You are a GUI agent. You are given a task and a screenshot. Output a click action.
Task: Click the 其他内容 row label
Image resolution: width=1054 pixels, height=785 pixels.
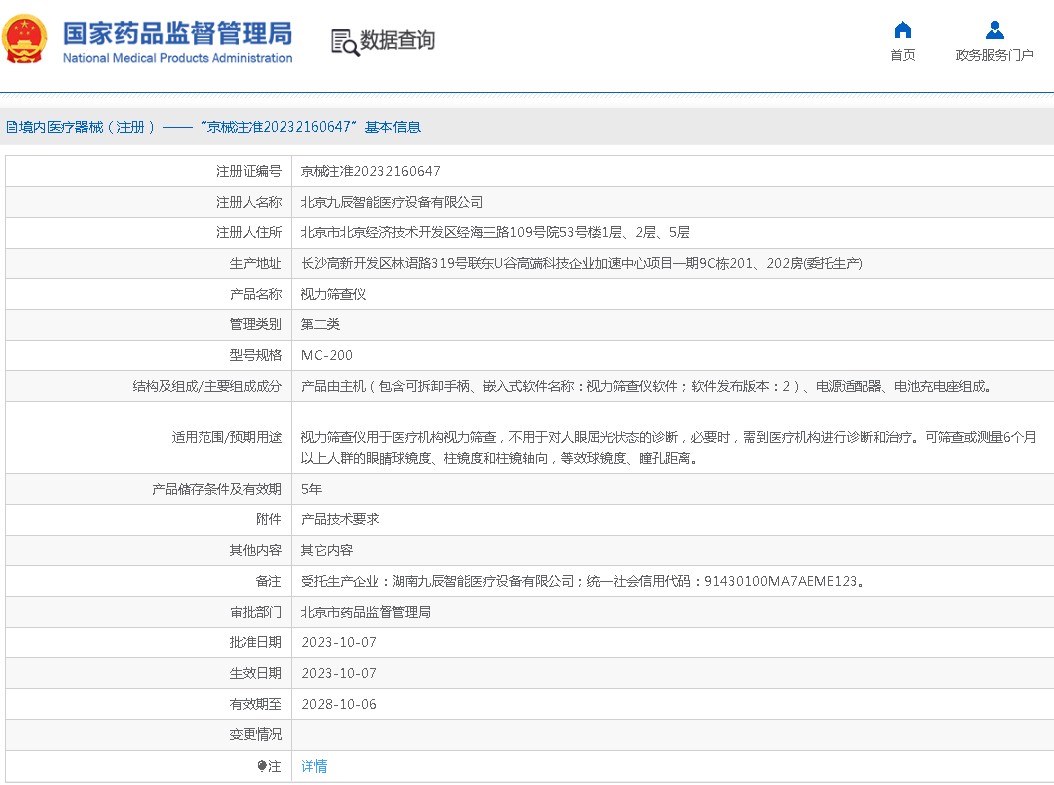(x=255, y=550)
